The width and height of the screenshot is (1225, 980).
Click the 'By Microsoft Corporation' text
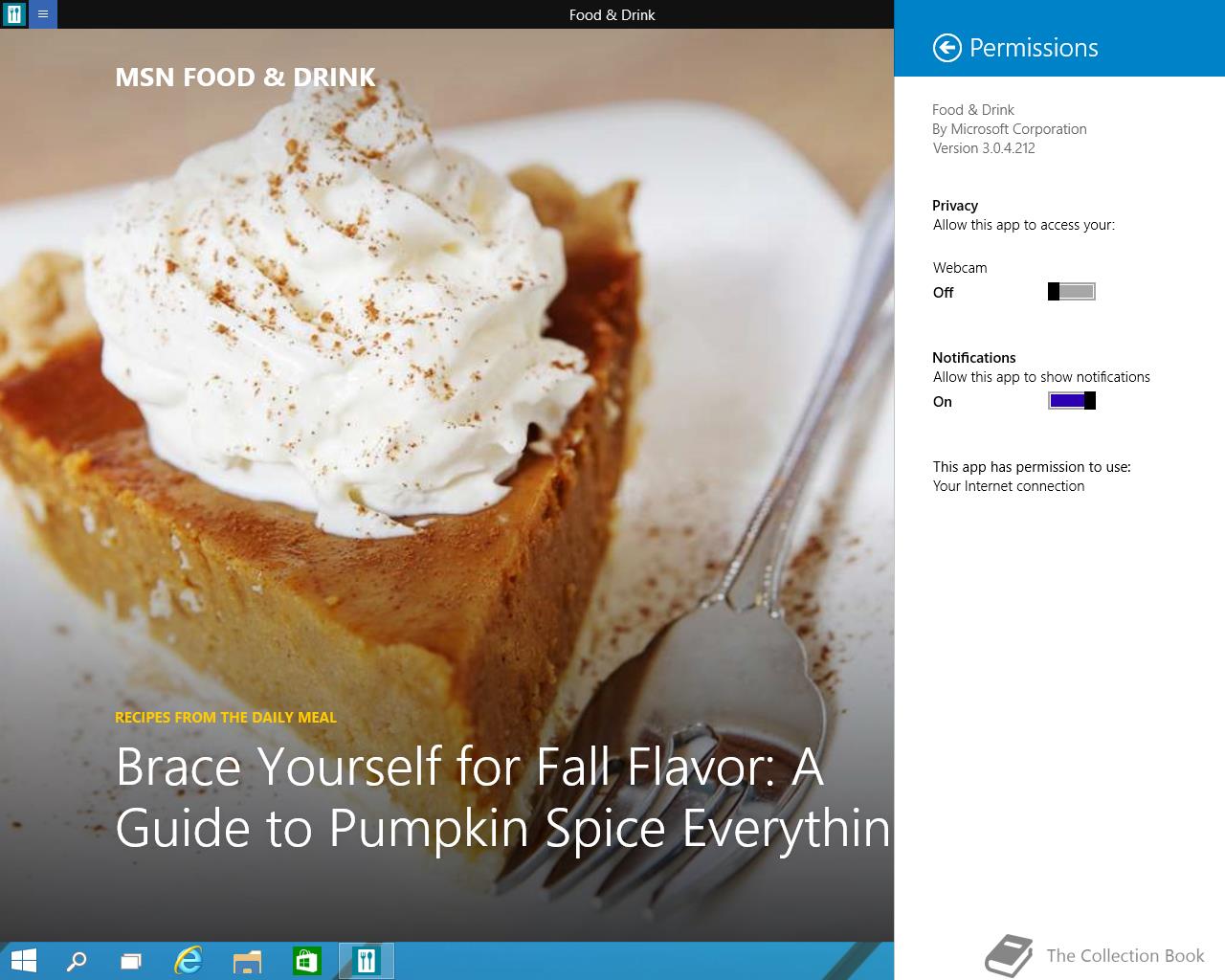coord(1010,129)
